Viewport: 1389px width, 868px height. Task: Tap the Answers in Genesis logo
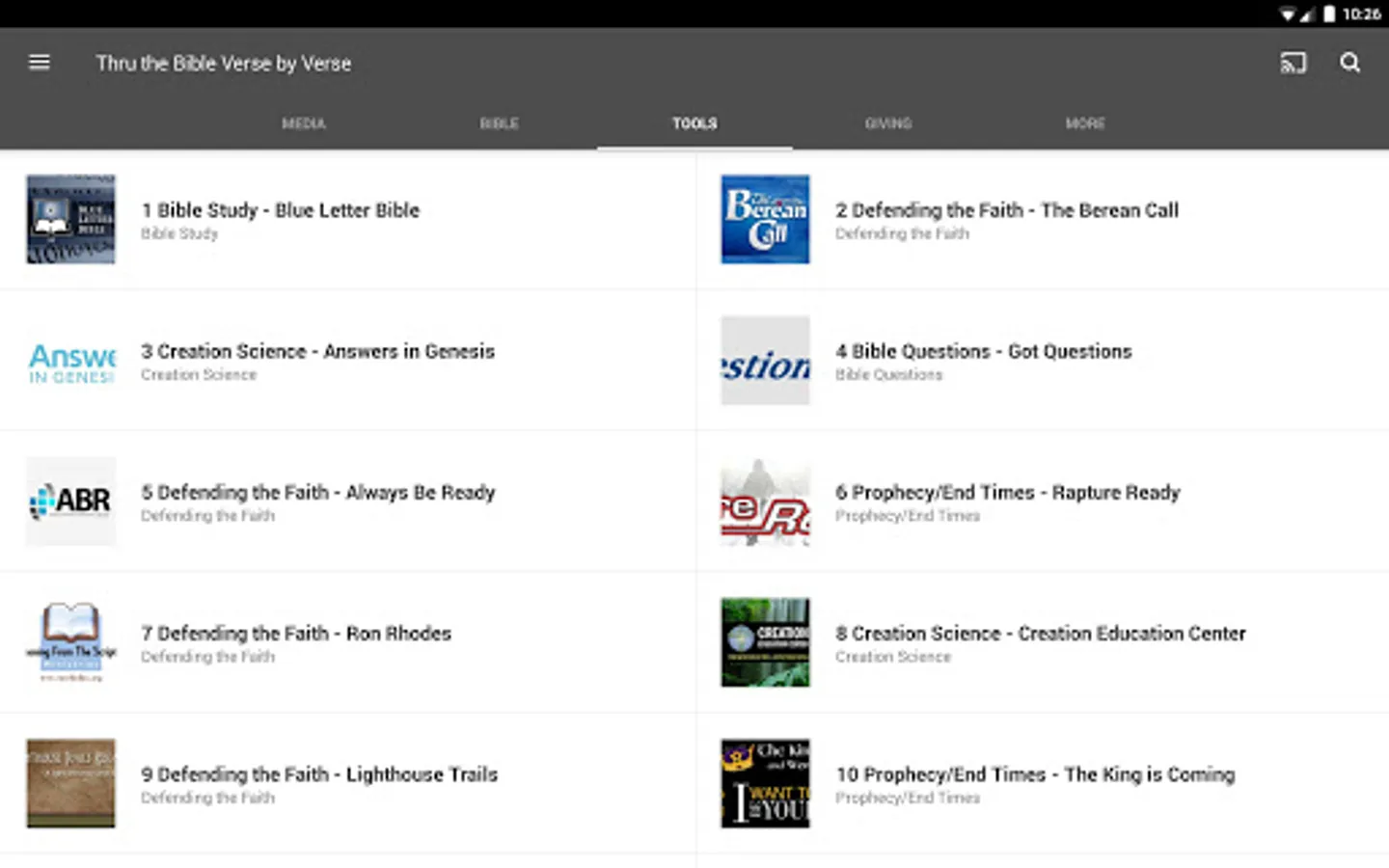71,361
